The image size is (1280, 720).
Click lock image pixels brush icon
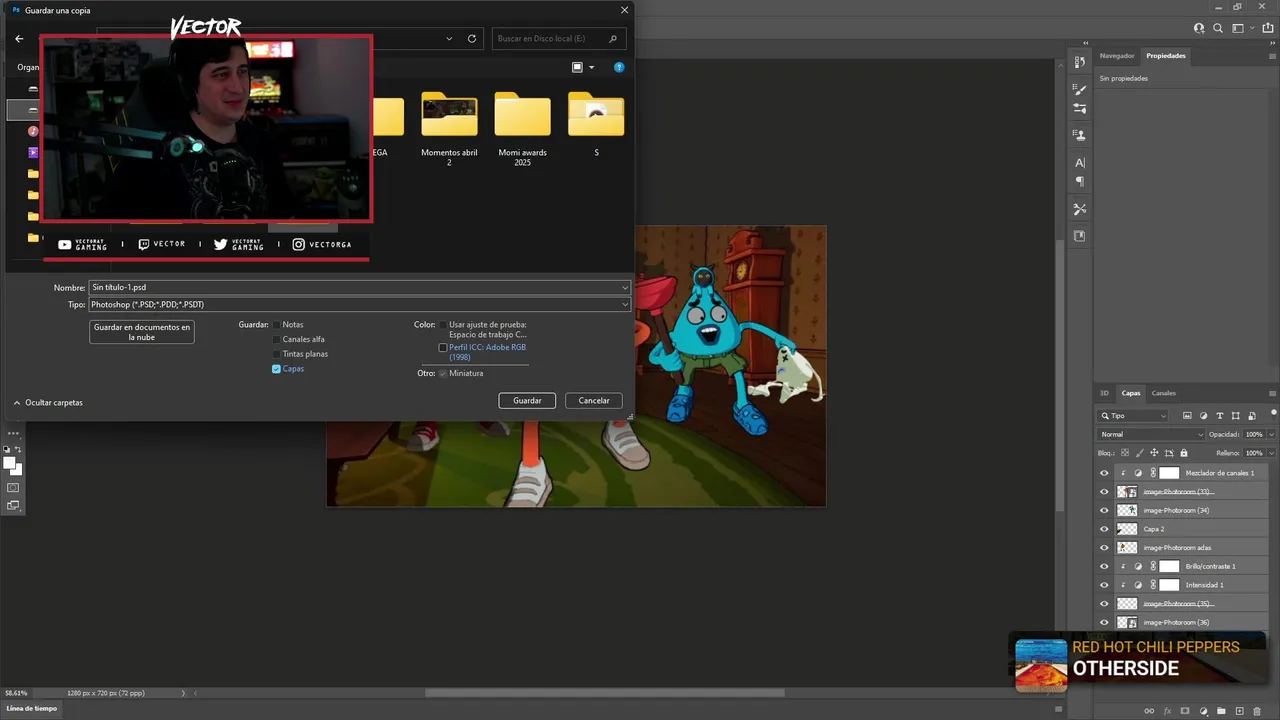[x=1140, y=453]
